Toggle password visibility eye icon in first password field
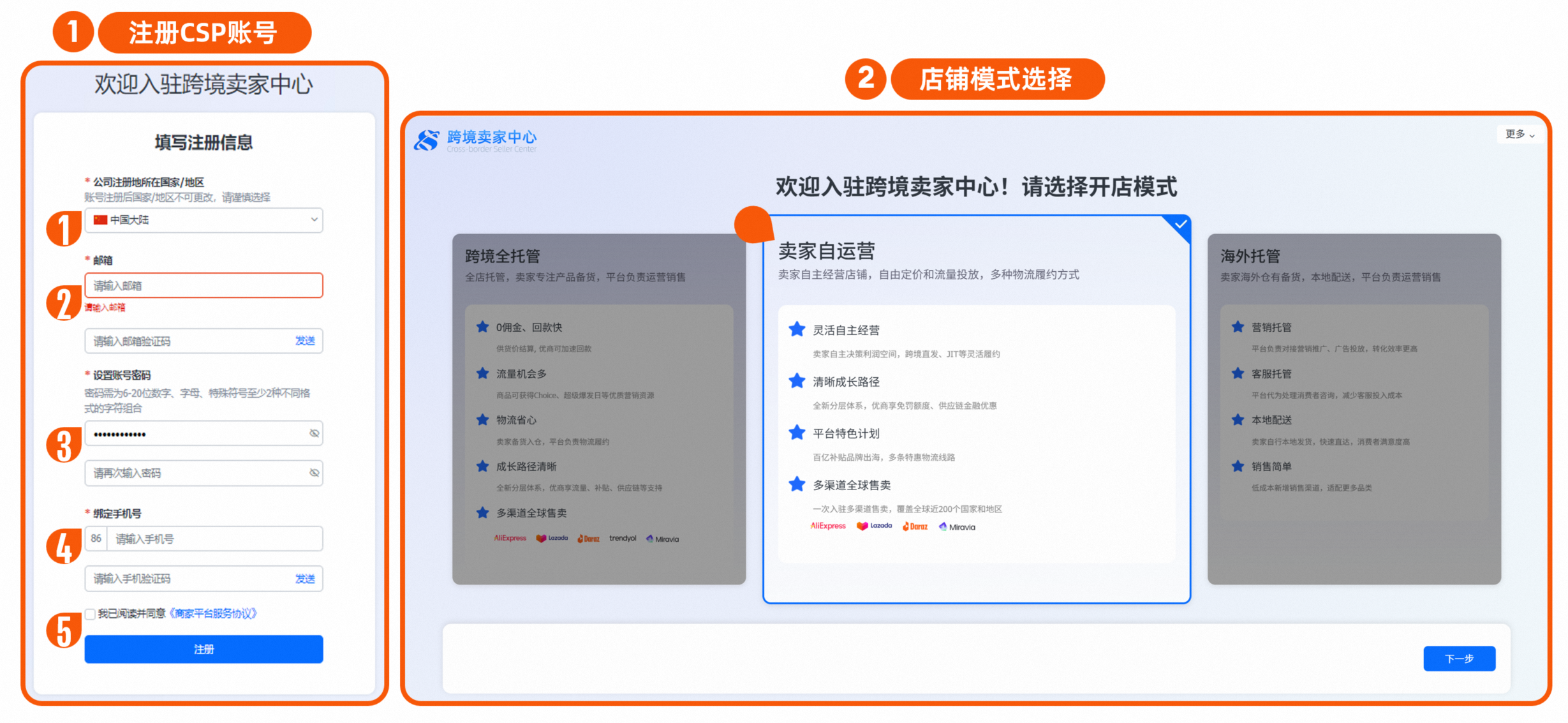 tap(314, 433)
